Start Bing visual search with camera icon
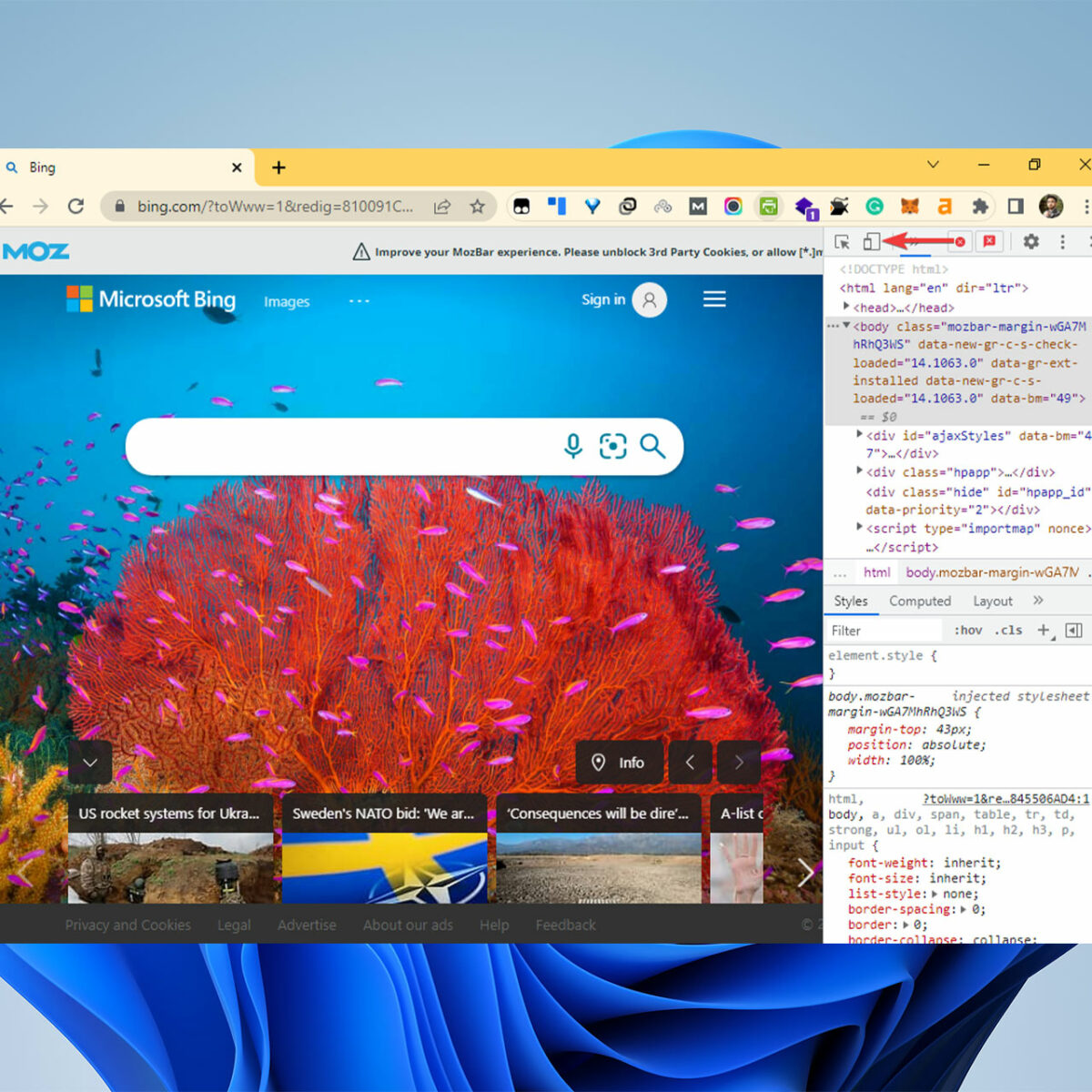Image resolution: width=1092 pixels, height=1092 pixels. click(x=612, y=446)
